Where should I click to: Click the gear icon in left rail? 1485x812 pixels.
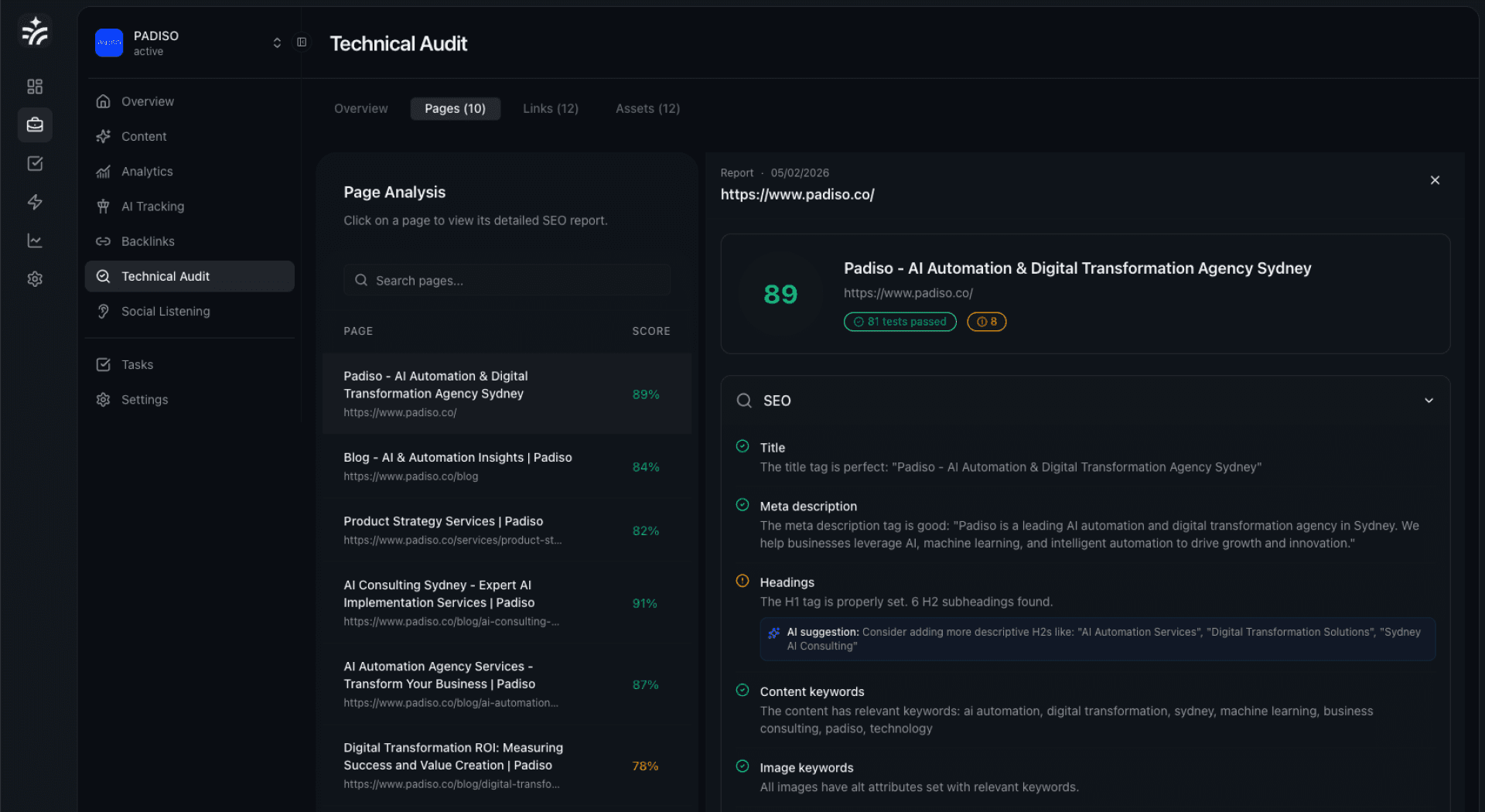pos(35,279)
